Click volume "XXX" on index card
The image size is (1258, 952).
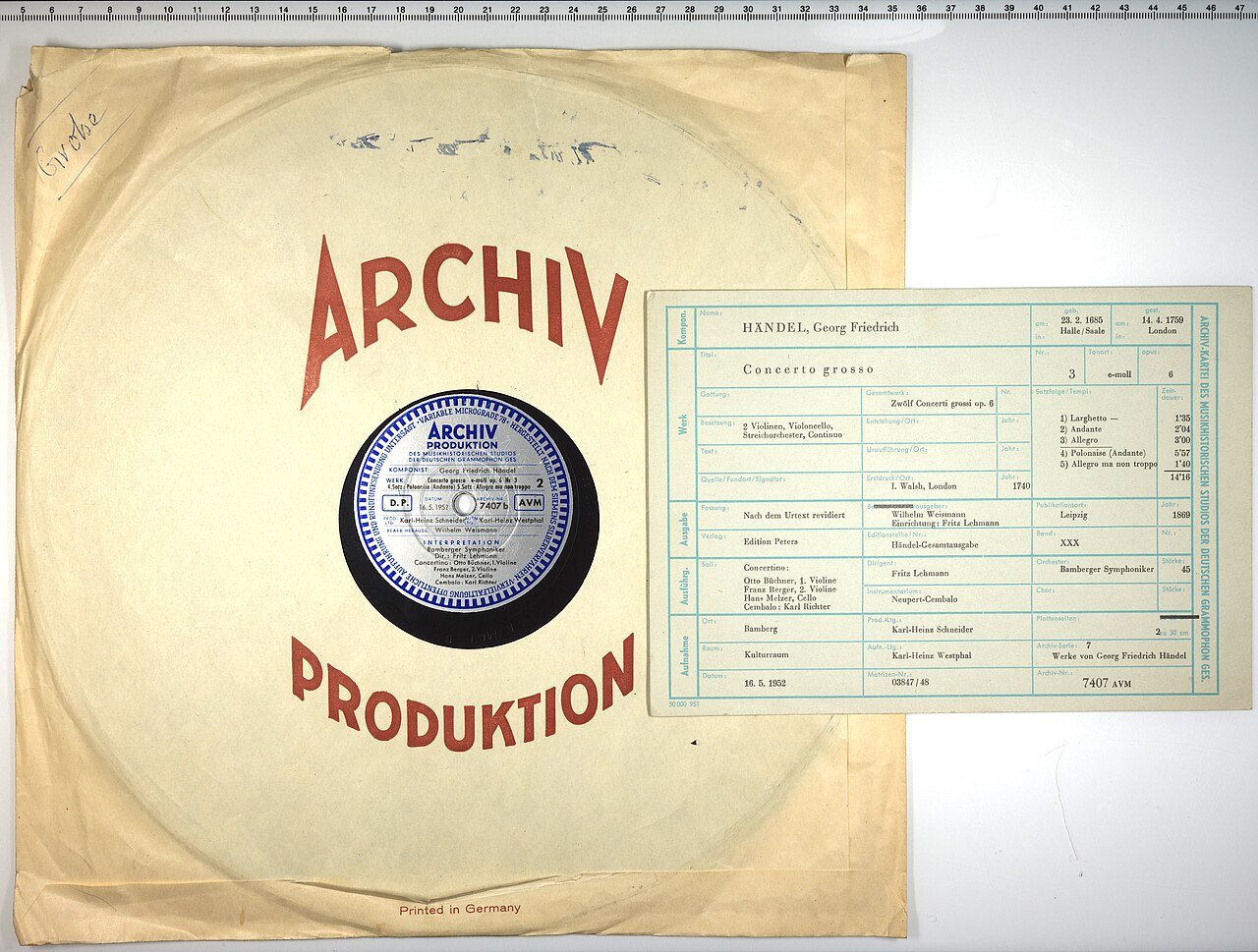click(x=1069, y=542)
